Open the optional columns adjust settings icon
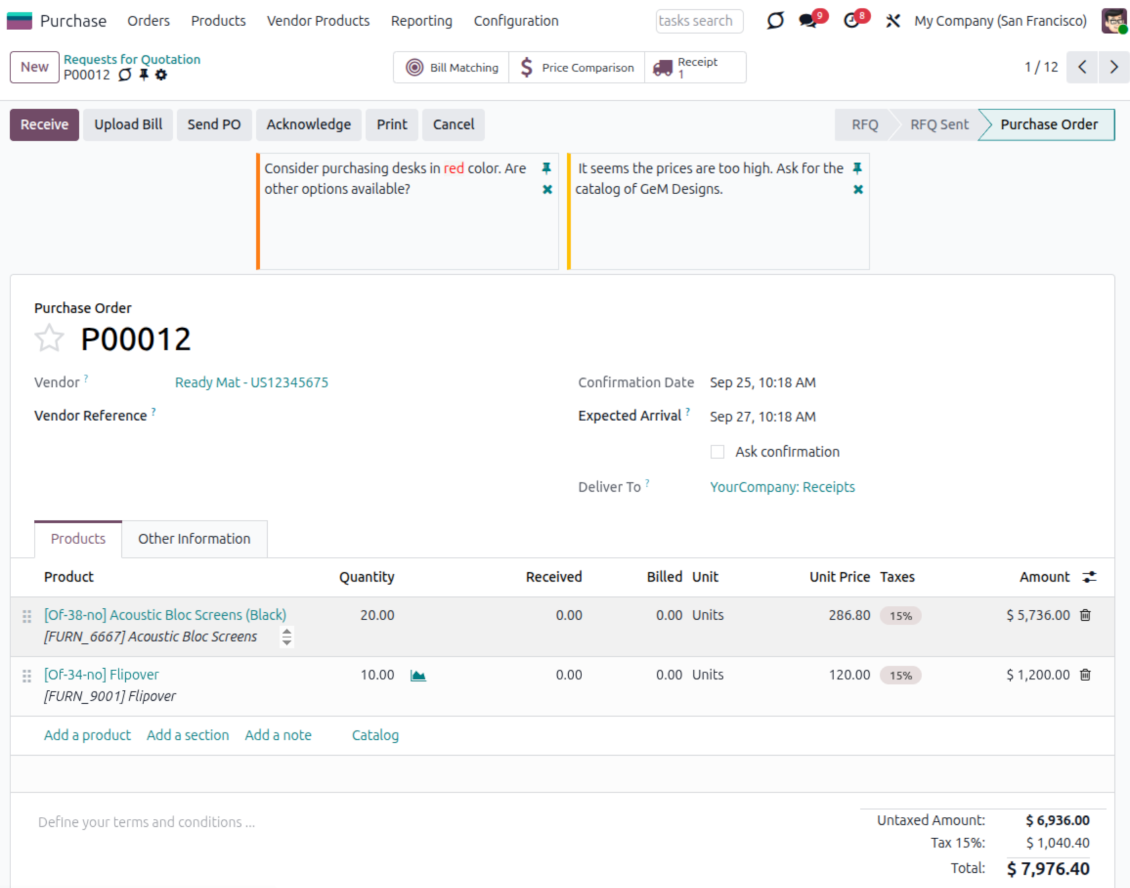This screenshot has height=888, width=1130. click(x=1089, y=577)
